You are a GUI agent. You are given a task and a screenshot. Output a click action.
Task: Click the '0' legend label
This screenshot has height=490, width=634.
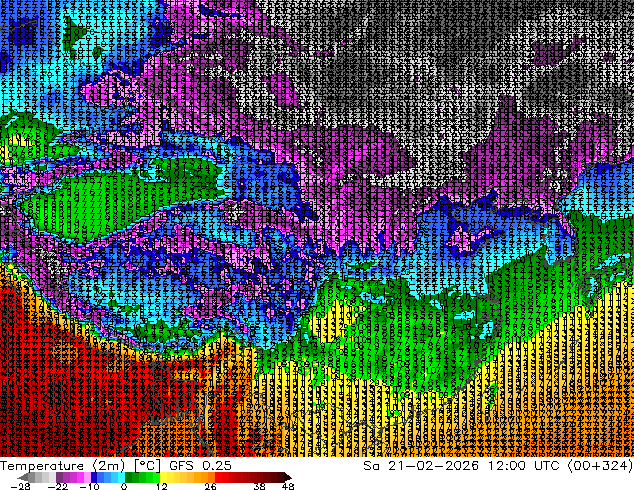pos(124,486)
